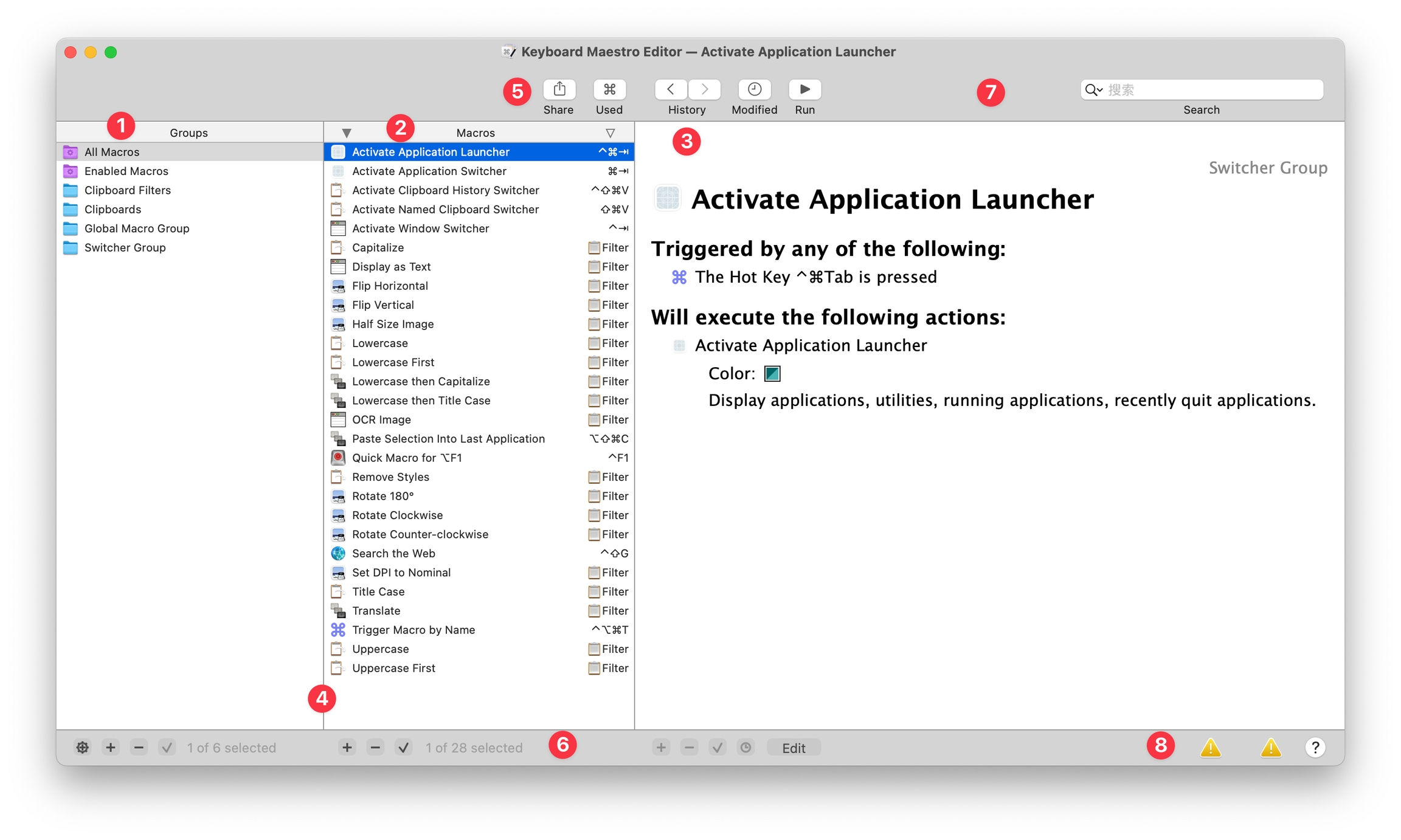Focus the Search field
The height and width of the screenshot is (840, 1401).
click(x=1202, y=90)
